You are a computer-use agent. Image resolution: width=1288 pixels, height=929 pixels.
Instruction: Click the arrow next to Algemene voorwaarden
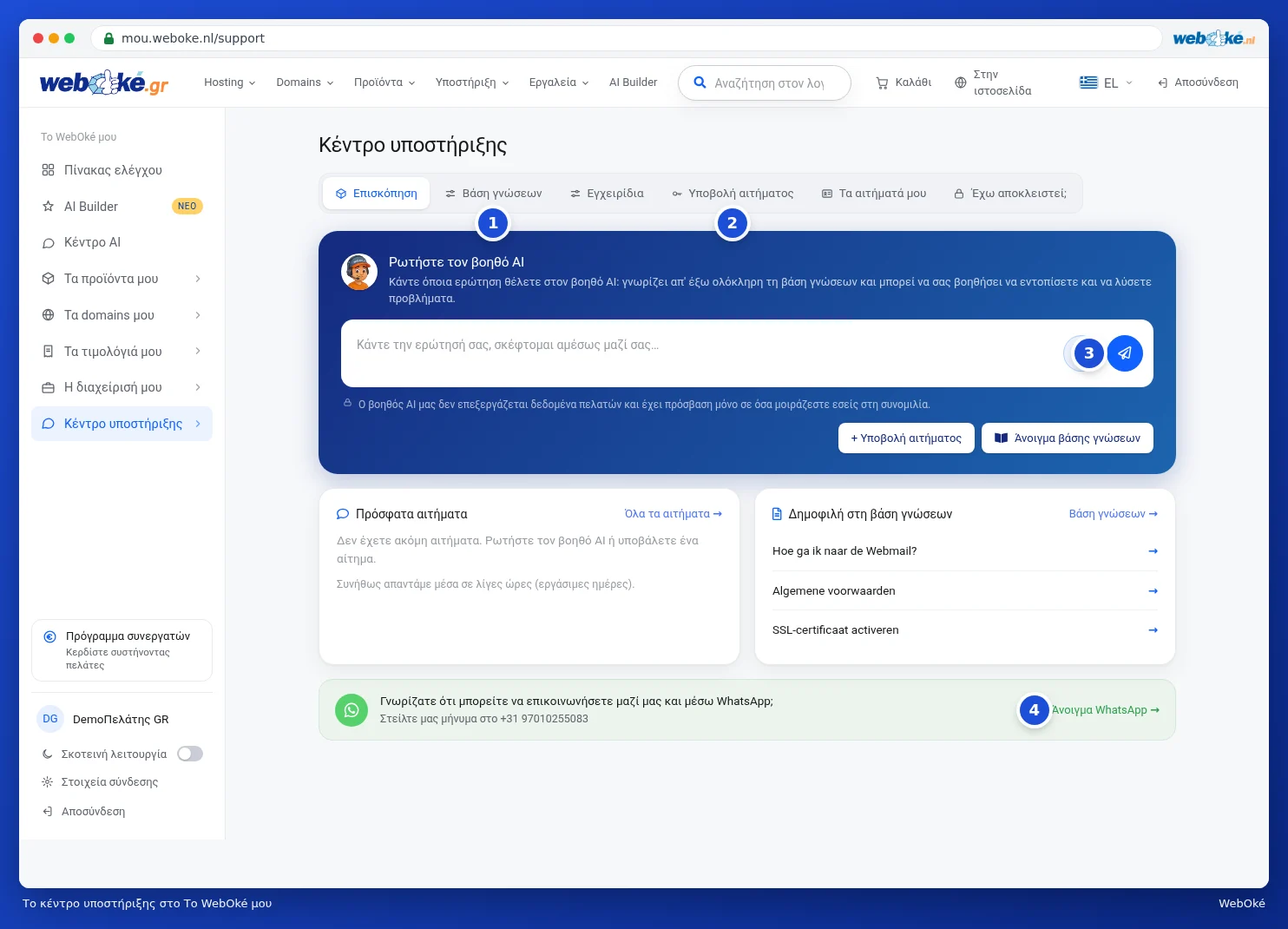coord(1153,590)
